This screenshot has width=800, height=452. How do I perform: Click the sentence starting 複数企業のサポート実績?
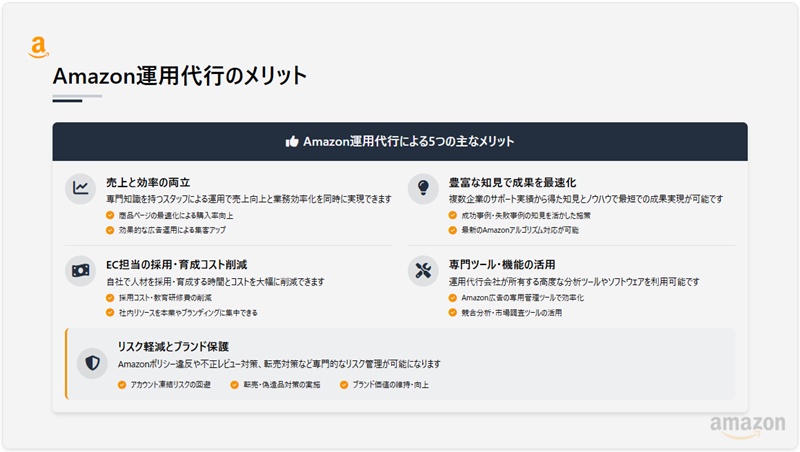pyautogui.click(x=586, y=198)
